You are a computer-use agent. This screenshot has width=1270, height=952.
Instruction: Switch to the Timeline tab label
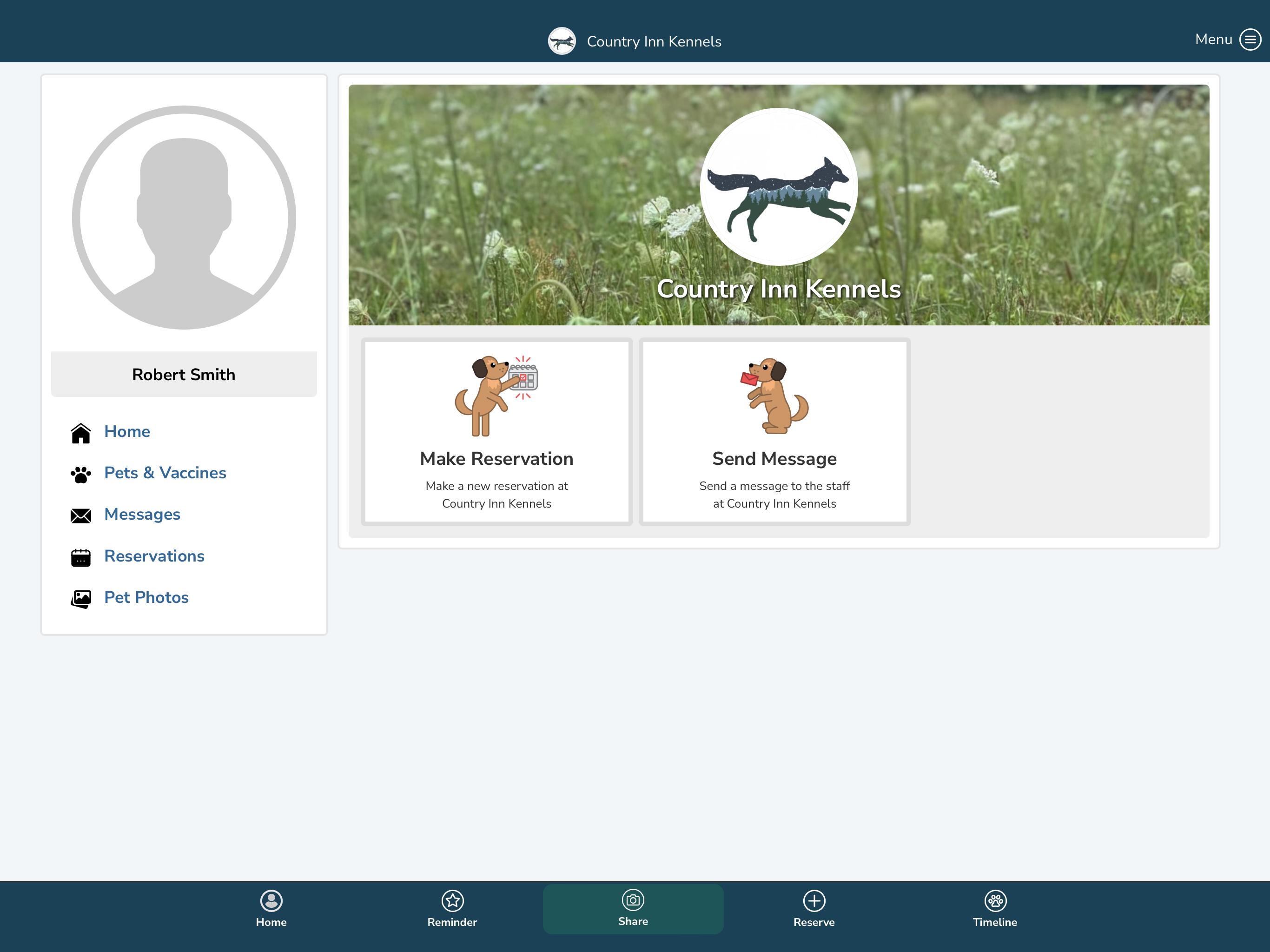coord(995,922)
